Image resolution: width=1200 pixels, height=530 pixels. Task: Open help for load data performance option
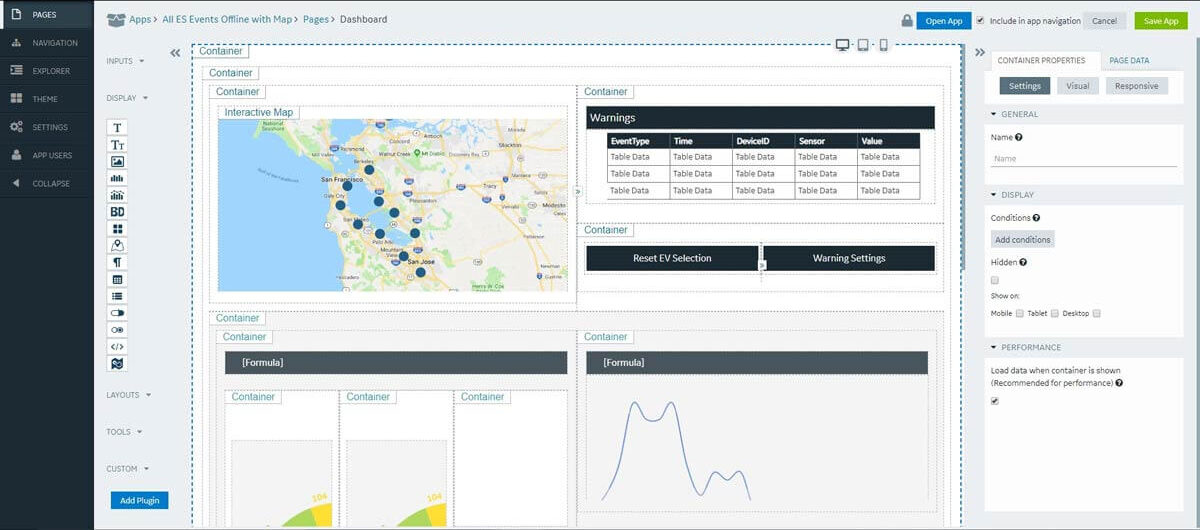[x=1119, y=383]
